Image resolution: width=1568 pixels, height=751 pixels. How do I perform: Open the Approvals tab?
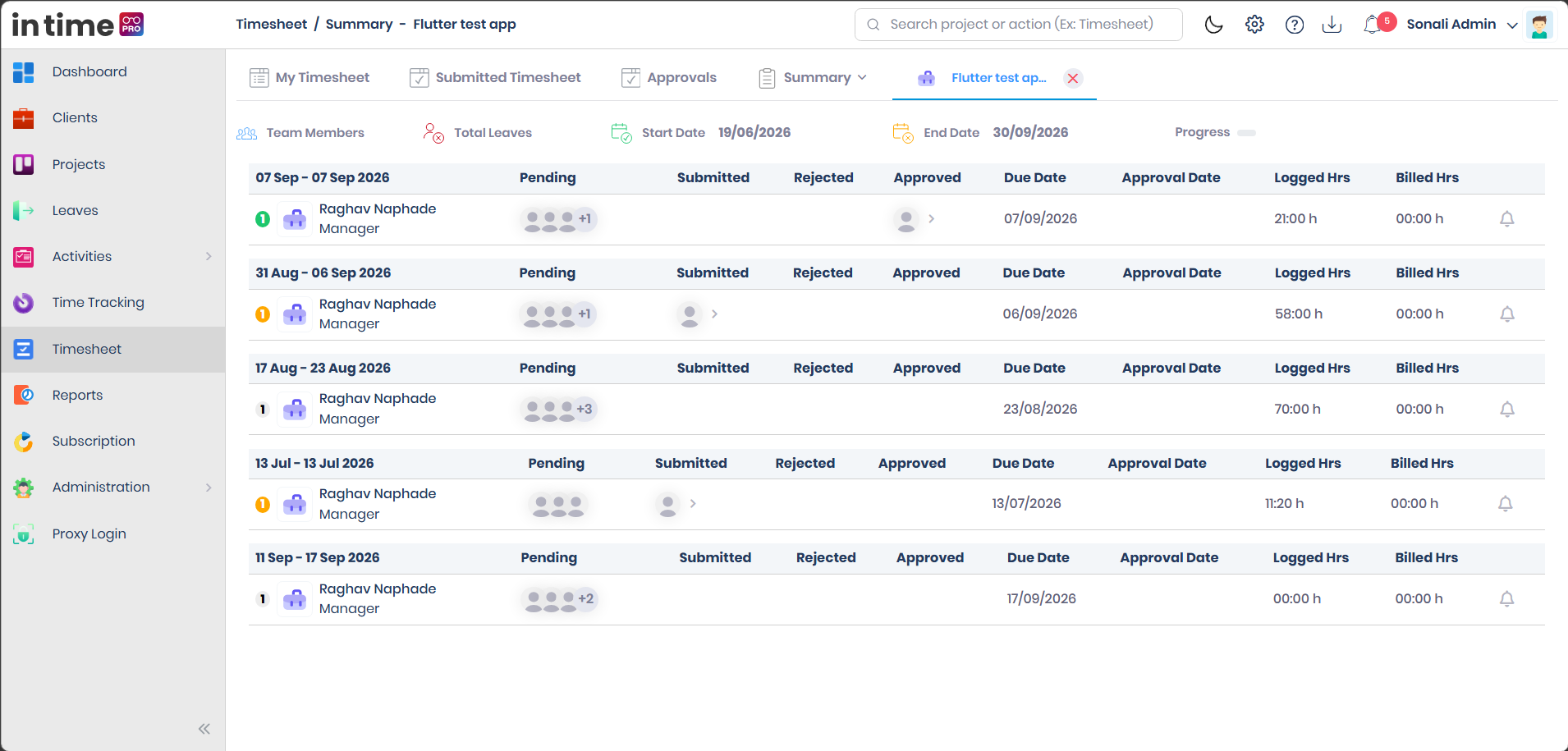coord(669,78)
